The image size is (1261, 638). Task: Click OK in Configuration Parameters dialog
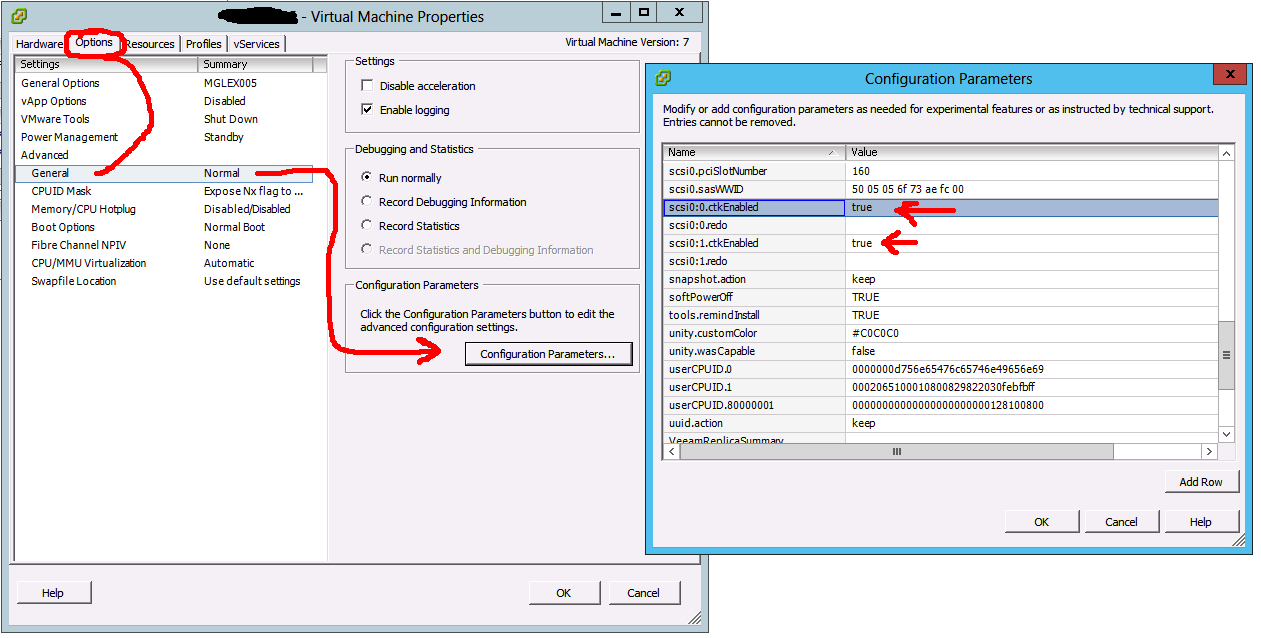[1041, 522]
